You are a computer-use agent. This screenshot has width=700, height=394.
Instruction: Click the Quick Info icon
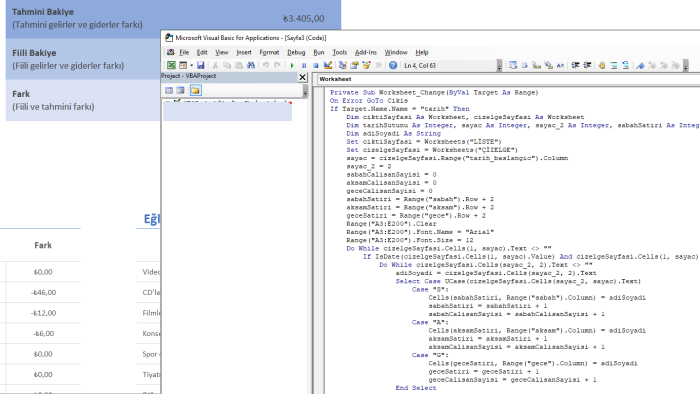point(537,65)
